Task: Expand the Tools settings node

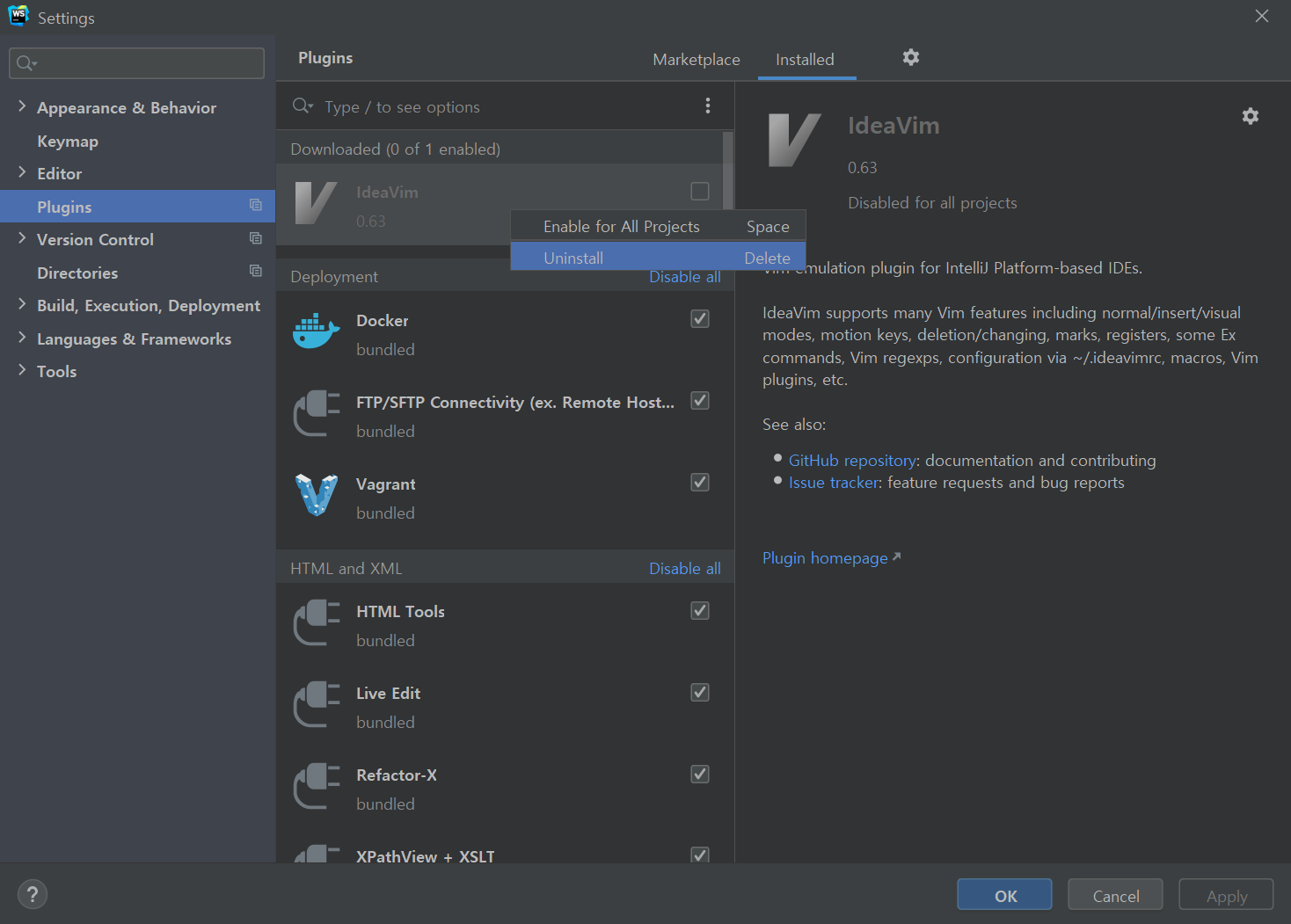Action: pos(22,370)
